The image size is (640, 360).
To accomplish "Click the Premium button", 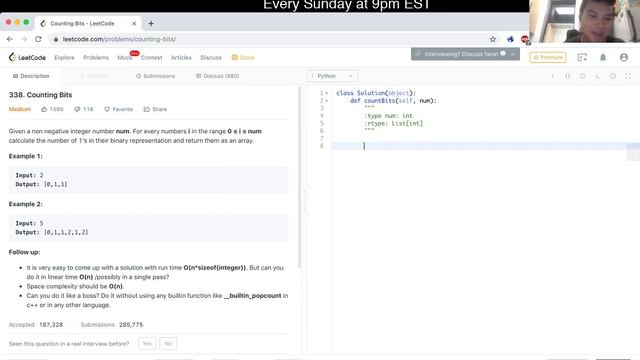I will [x=548, y=58].
